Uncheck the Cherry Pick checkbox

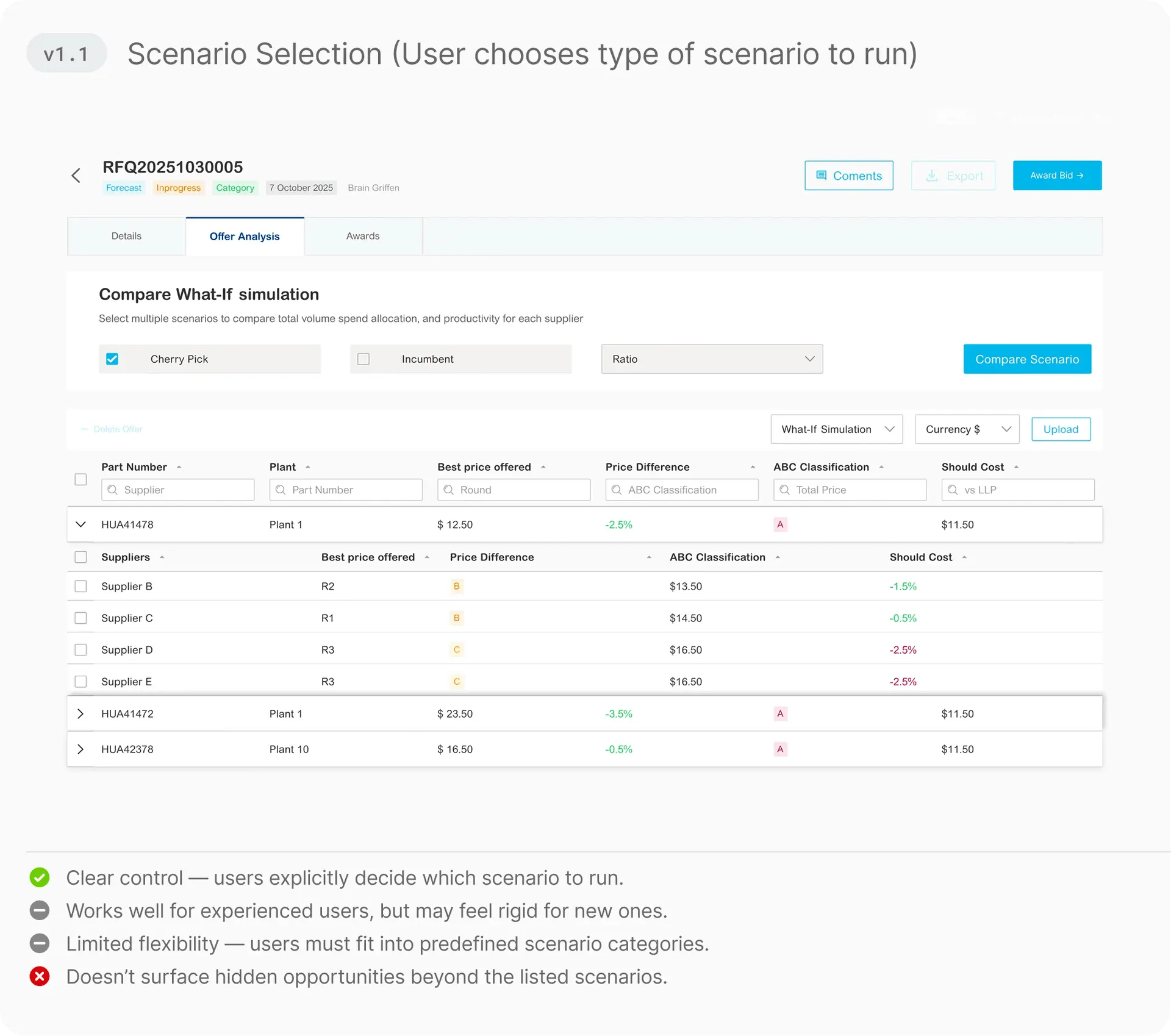pos(112,359)
